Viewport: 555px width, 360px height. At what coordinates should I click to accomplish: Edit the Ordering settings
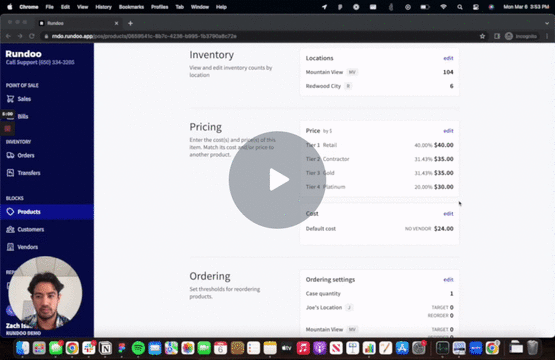[448, 280]
